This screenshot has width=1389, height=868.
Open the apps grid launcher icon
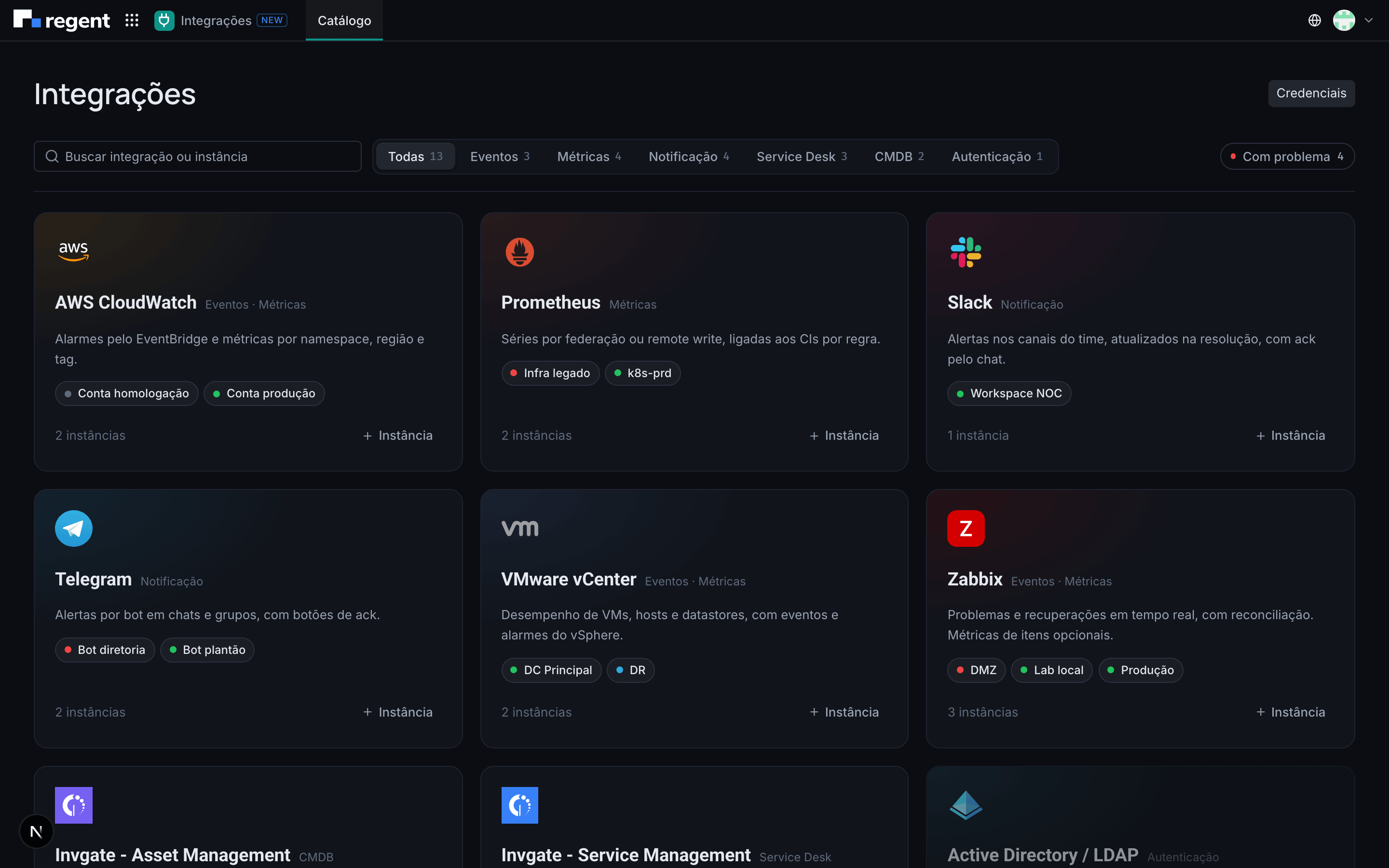coord(132,21)
